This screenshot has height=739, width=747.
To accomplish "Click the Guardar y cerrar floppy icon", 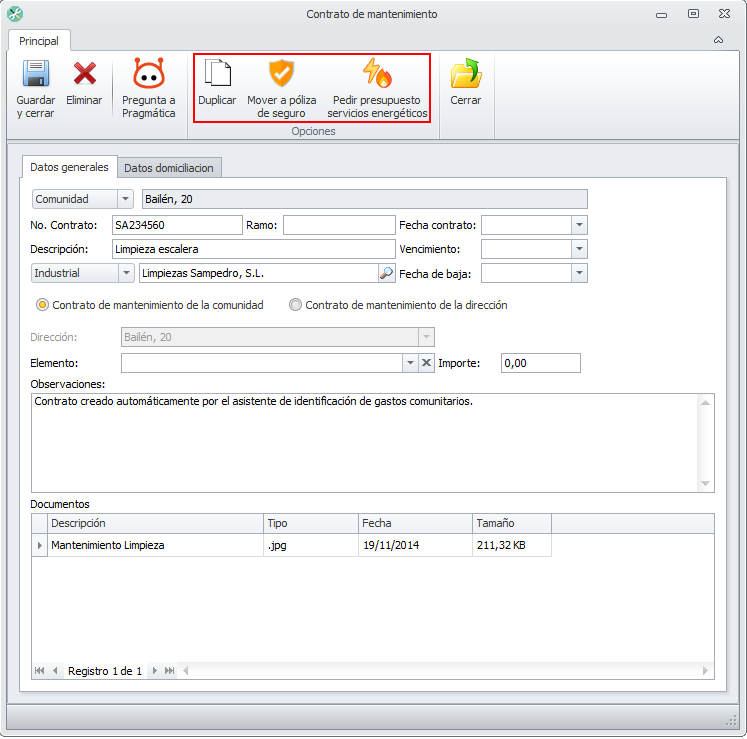I will 36,73.
